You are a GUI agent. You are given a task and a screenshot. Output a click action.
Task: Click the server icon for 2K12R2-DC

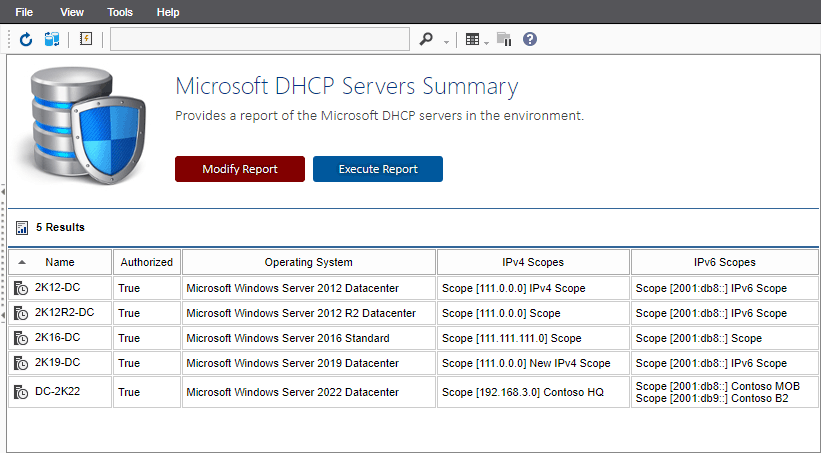(x=21, y=313)
